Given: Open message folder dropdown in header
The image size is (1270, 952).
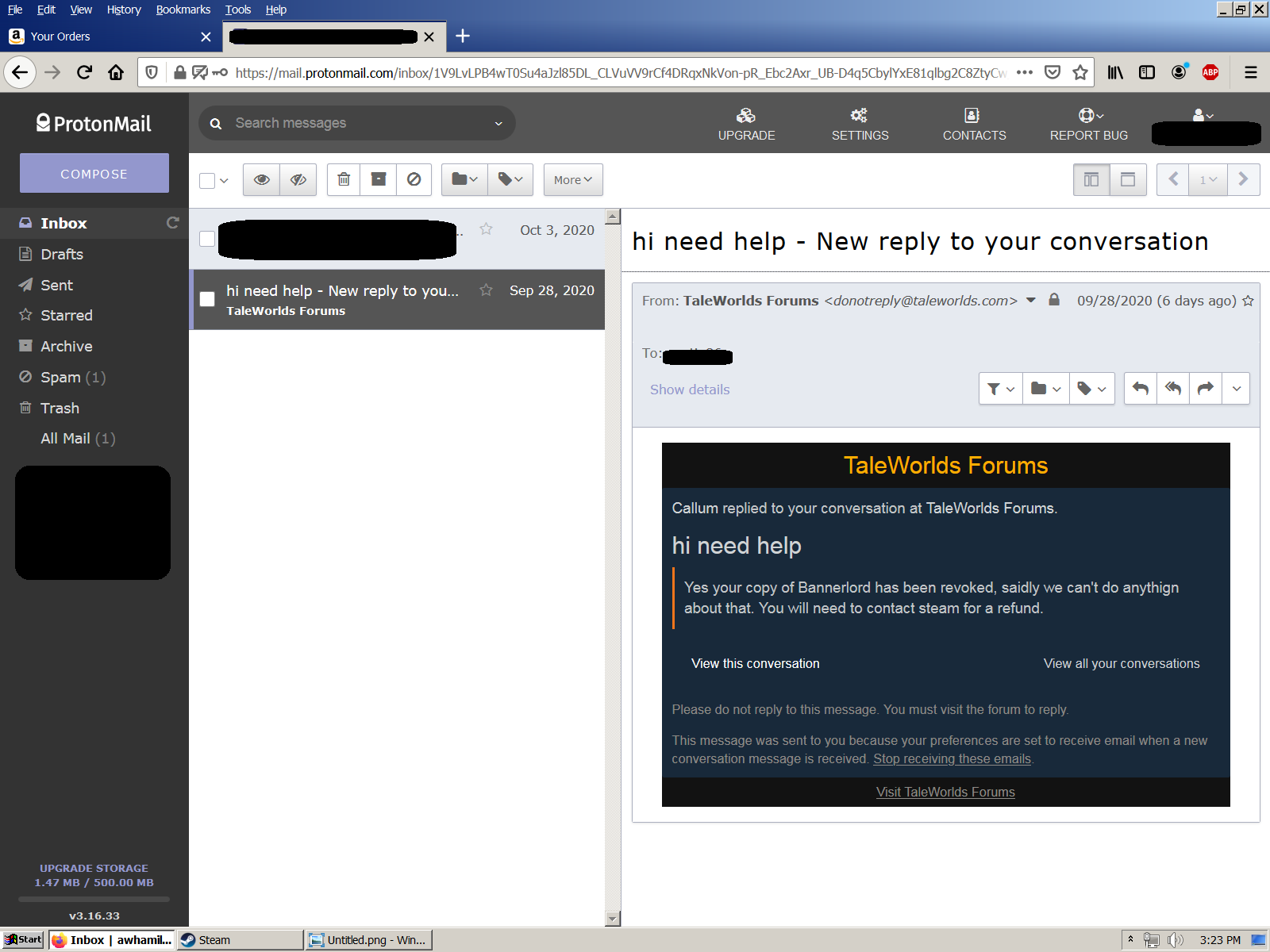Looking at the screenshot, I should coord(1045,389).
